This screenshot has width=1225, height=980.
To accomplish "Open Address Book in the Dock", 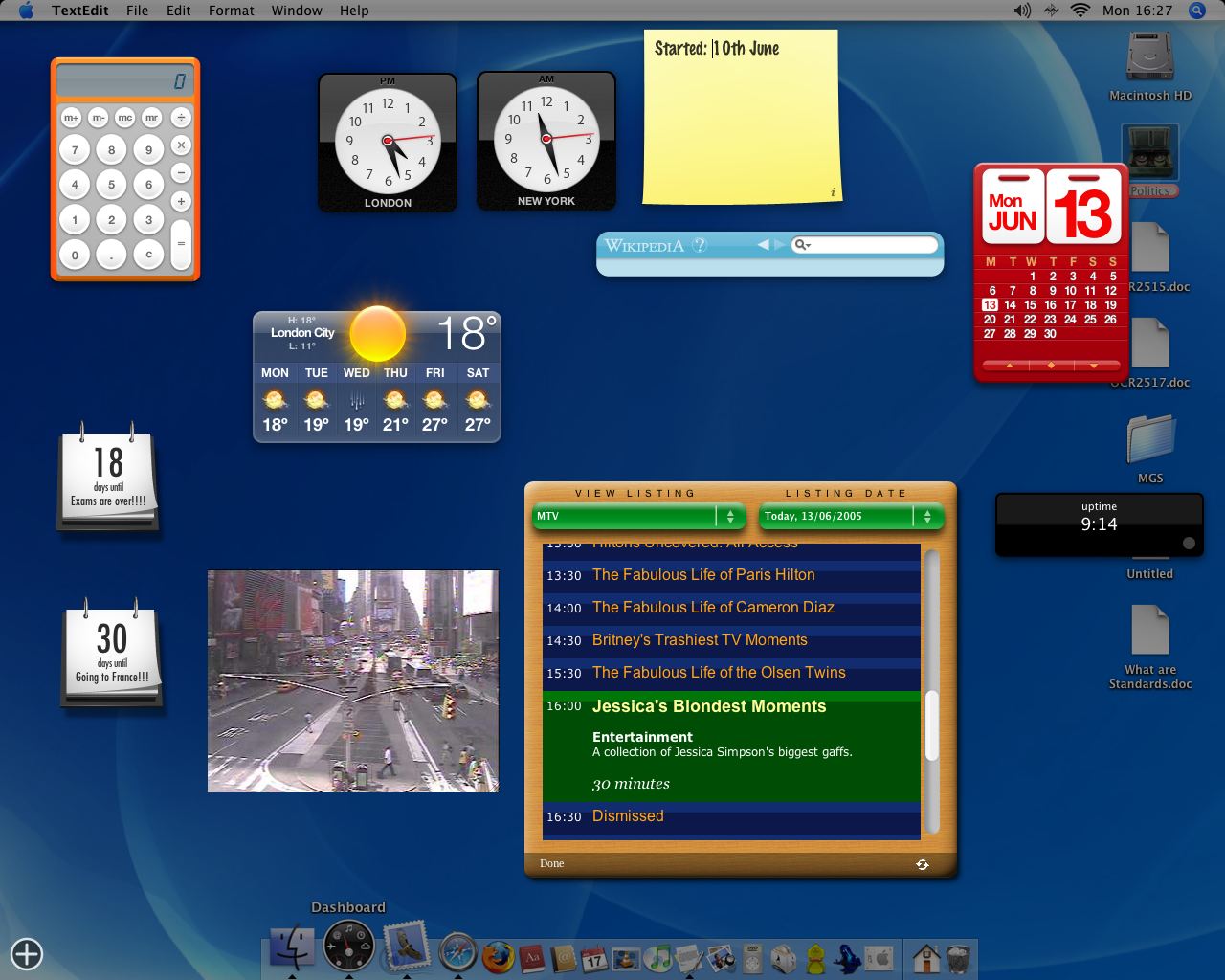I will [563, 958].
